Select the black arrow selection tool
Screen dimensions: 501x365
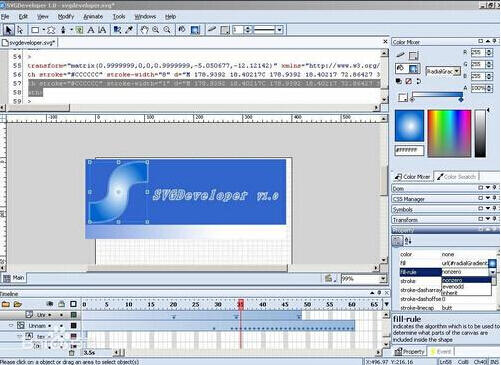pos(8,30)
